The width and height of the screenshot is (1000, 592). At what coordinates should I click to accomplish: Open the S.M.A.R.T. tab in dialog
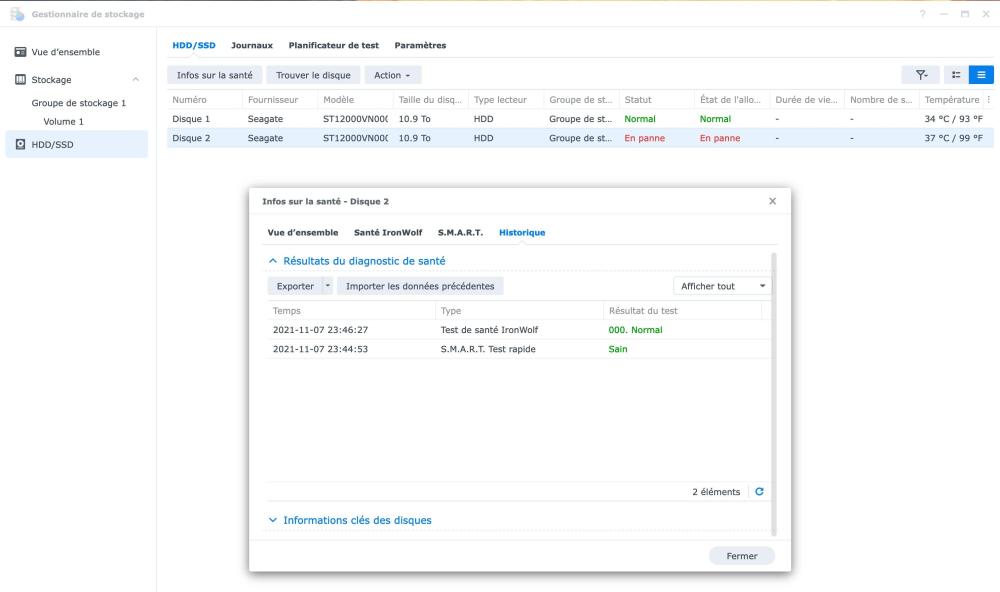(x=460, y=232)
